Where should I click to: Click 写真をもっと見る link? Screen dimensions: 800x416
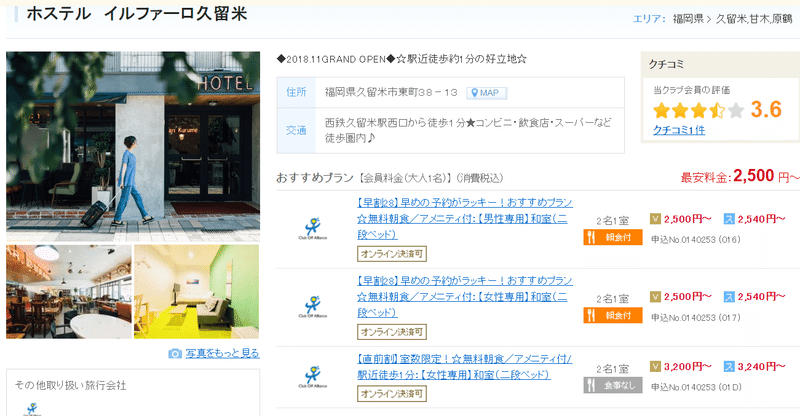tap(222, 353)
